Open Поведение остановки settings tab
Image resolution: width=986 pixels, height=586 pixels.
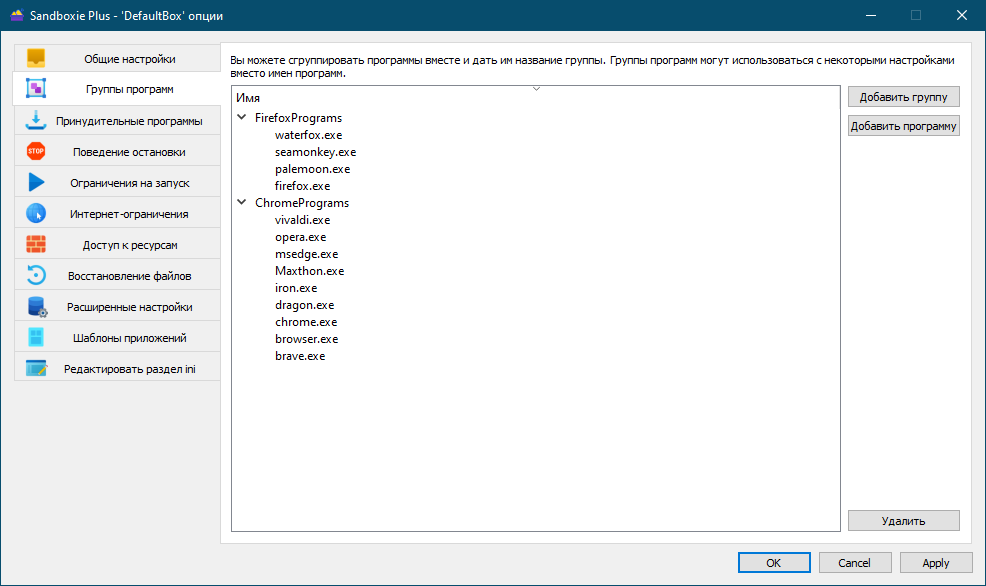tap(117, 152)
